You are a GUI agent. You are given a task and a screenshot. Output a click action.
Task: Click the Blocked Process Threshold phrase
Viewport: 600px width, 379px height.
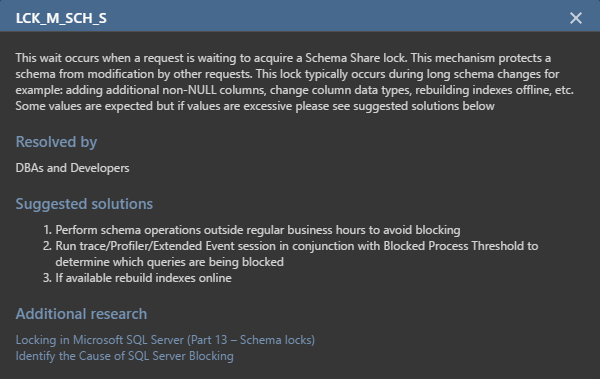(x=426, y=246)
